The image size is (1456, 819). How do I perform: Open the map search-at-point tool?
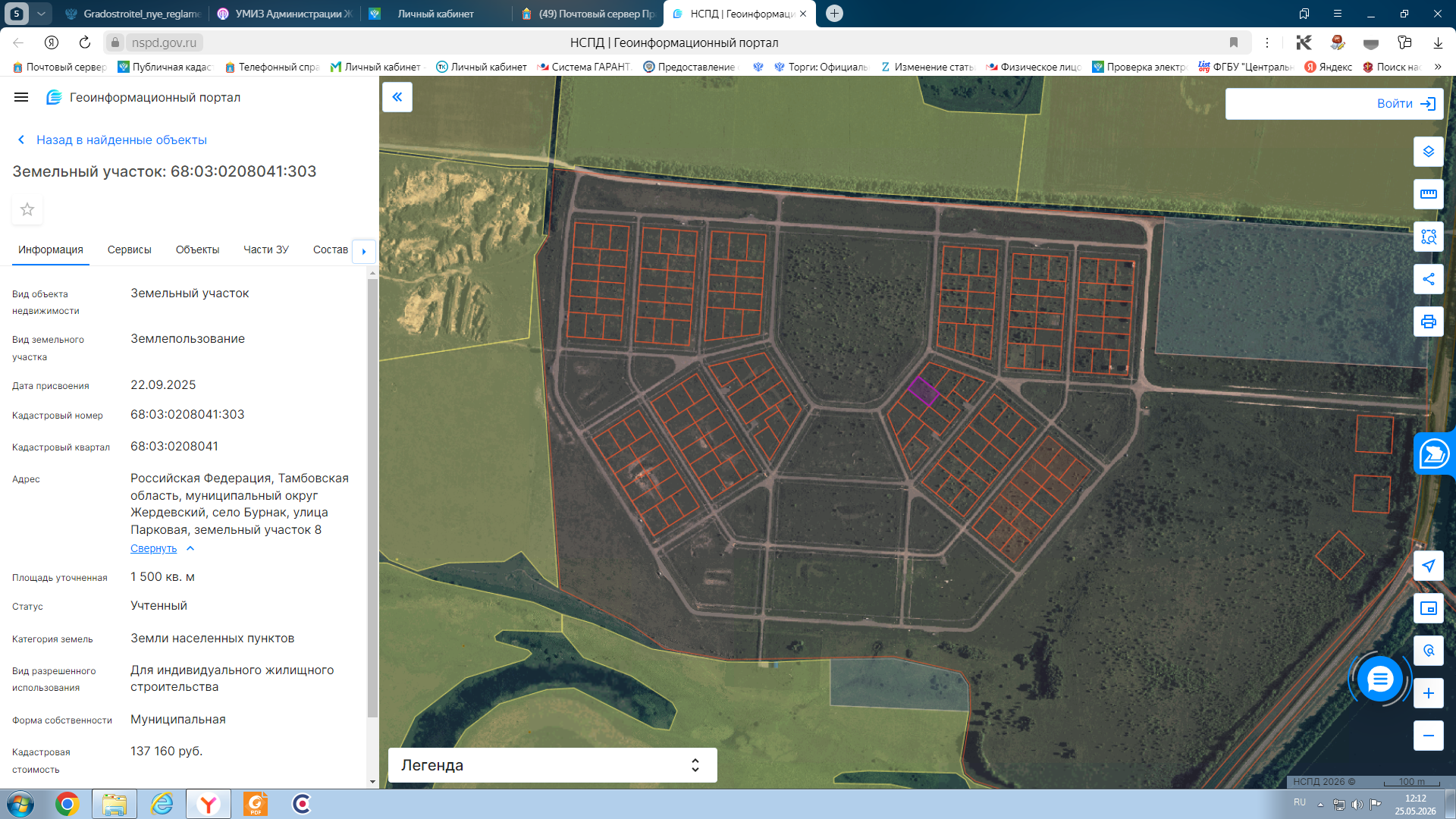click(1429, 651)
